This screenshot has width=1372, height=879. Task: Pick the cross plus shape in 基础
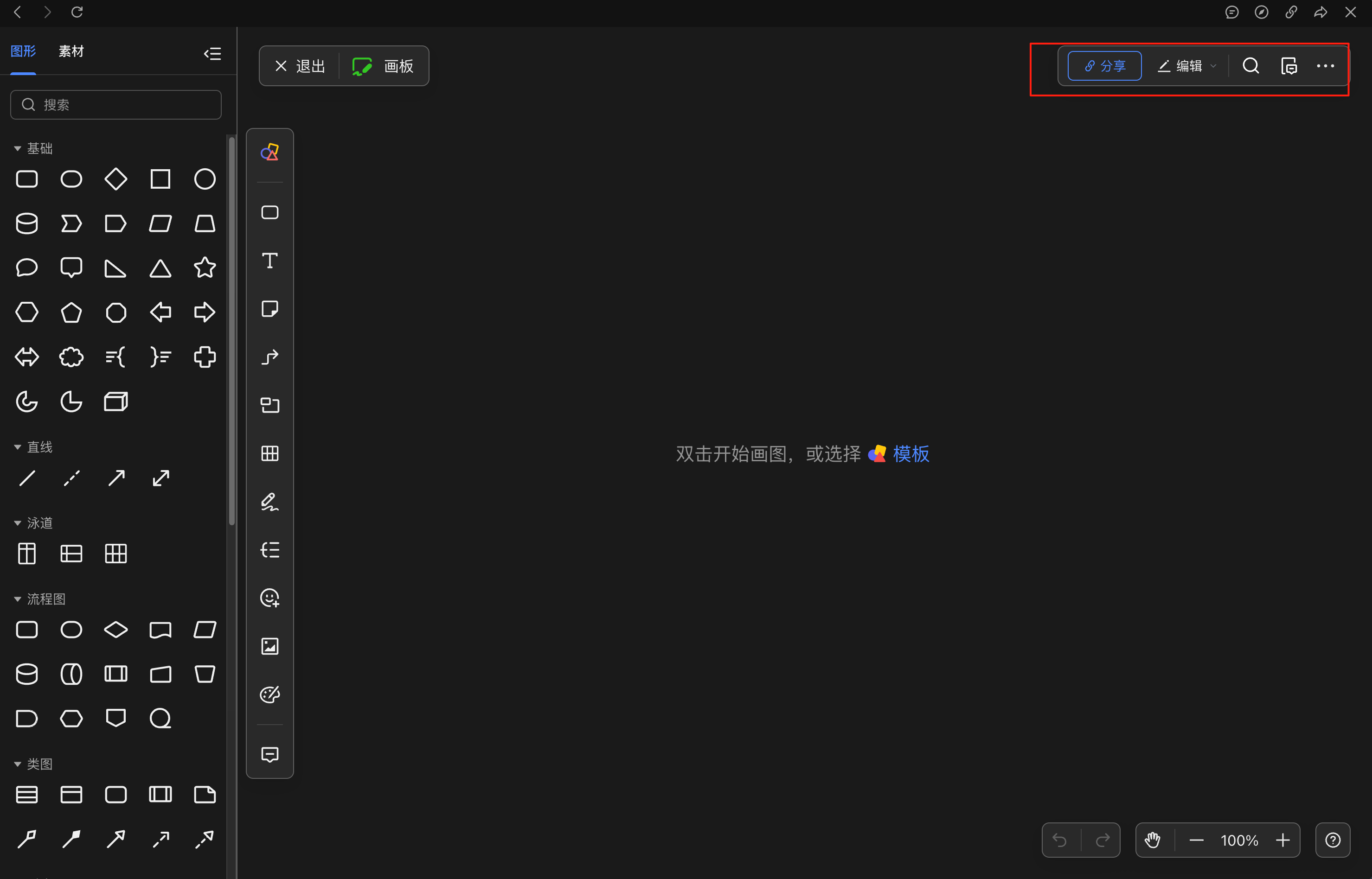click(x=205, y=357)
